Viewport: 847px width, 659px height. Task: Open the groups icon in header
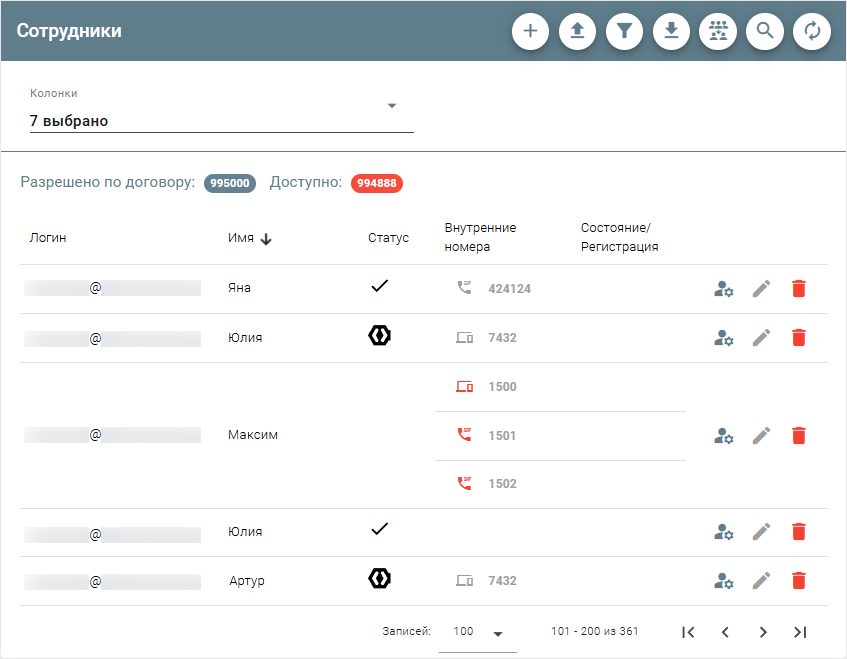click(x=718, y=31)
